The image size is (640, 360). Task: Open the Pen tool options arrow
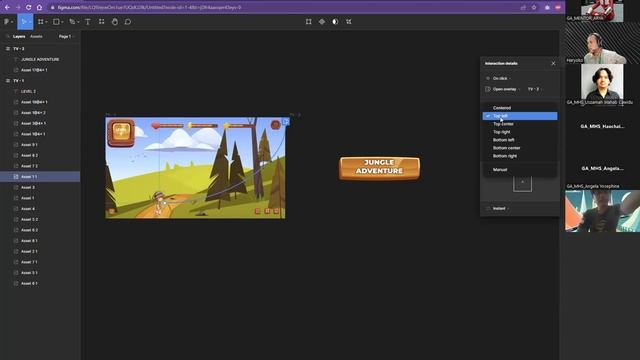point(78,22)
